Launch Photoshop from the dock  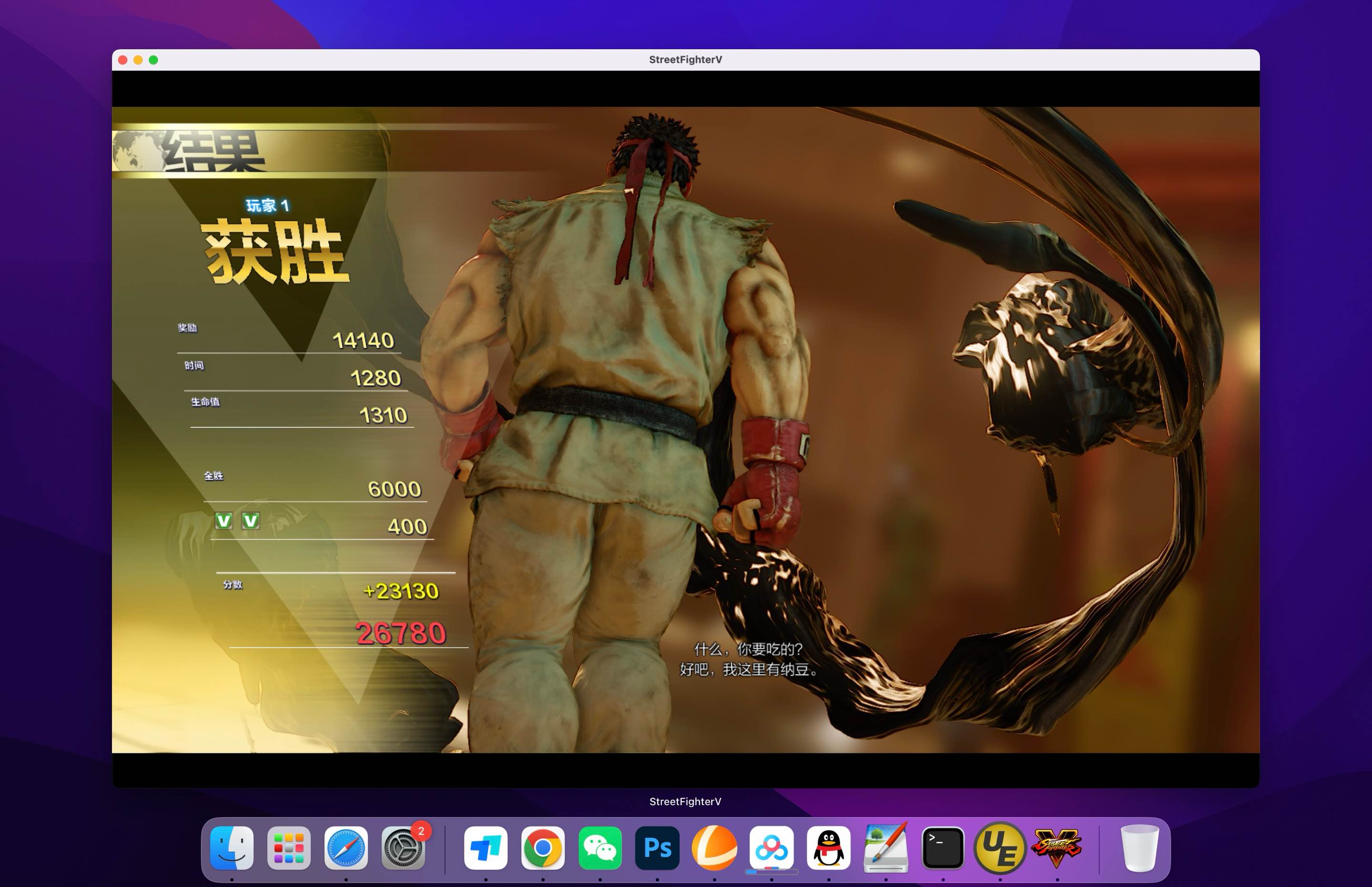(657, 848)
